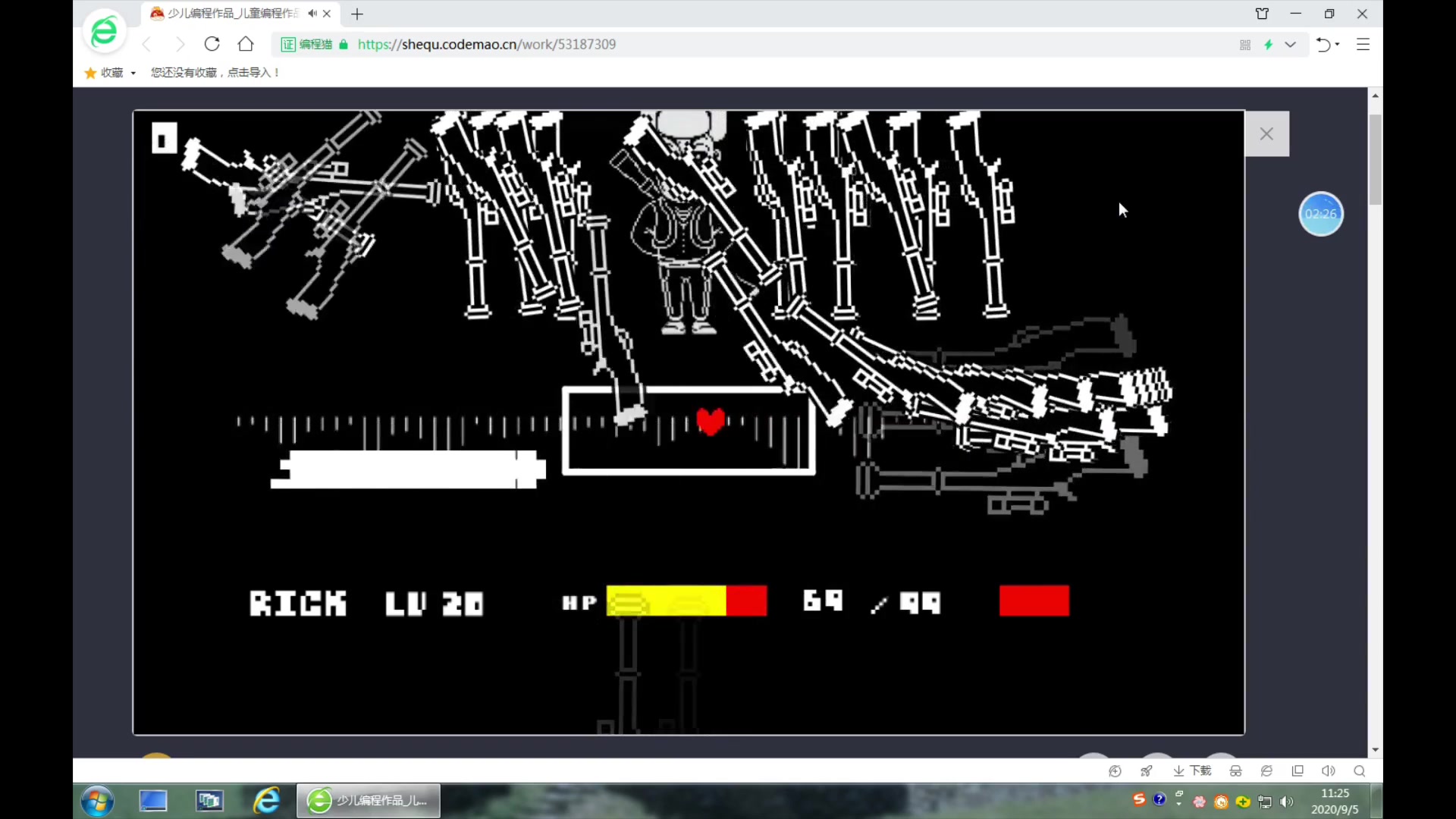Viewport: 1456px width, 819px height.
Task: Expand the address bar dropdown chevron
Action: (1290, 45)
